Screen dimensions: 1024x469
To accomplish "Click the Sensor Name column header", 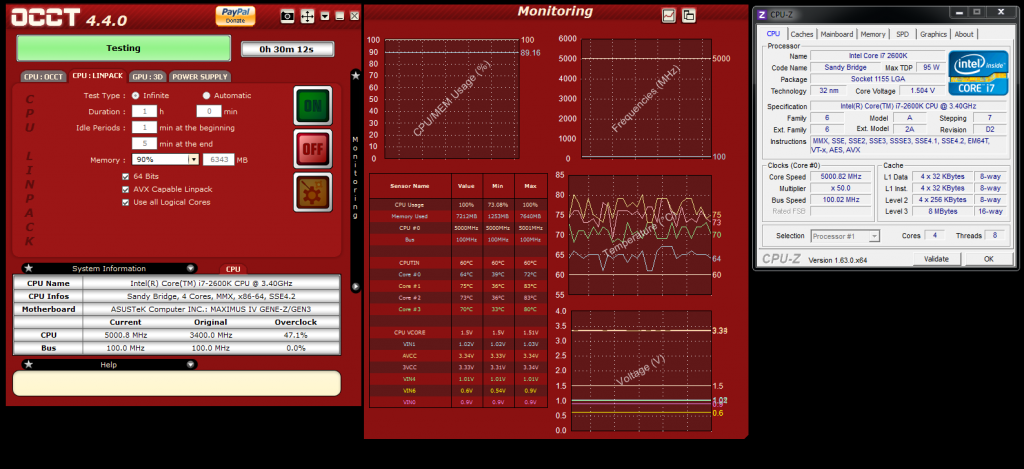I will (x=410, y=186).
